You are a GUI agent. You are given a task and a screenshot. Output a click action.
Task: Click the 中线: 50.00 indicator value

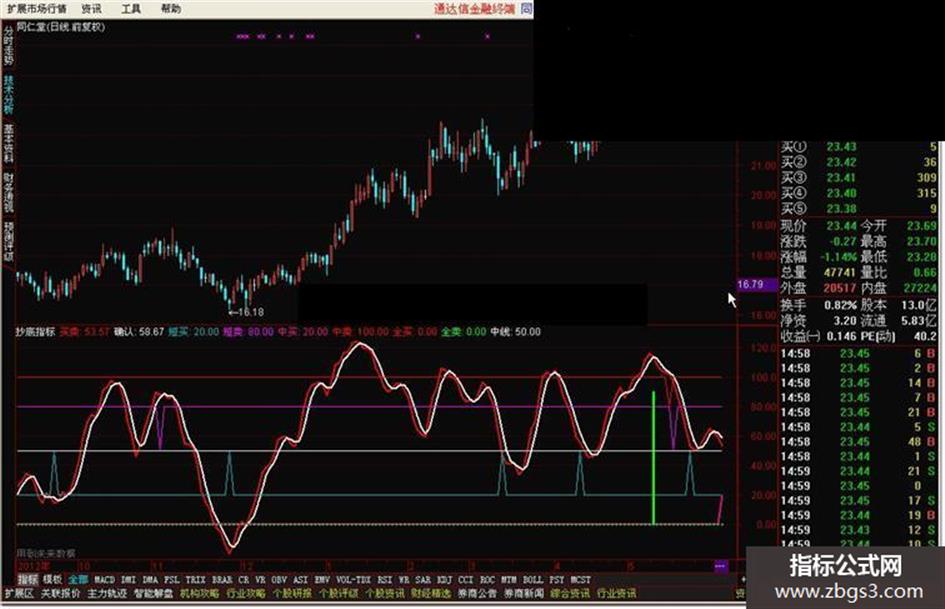(515, 331)
